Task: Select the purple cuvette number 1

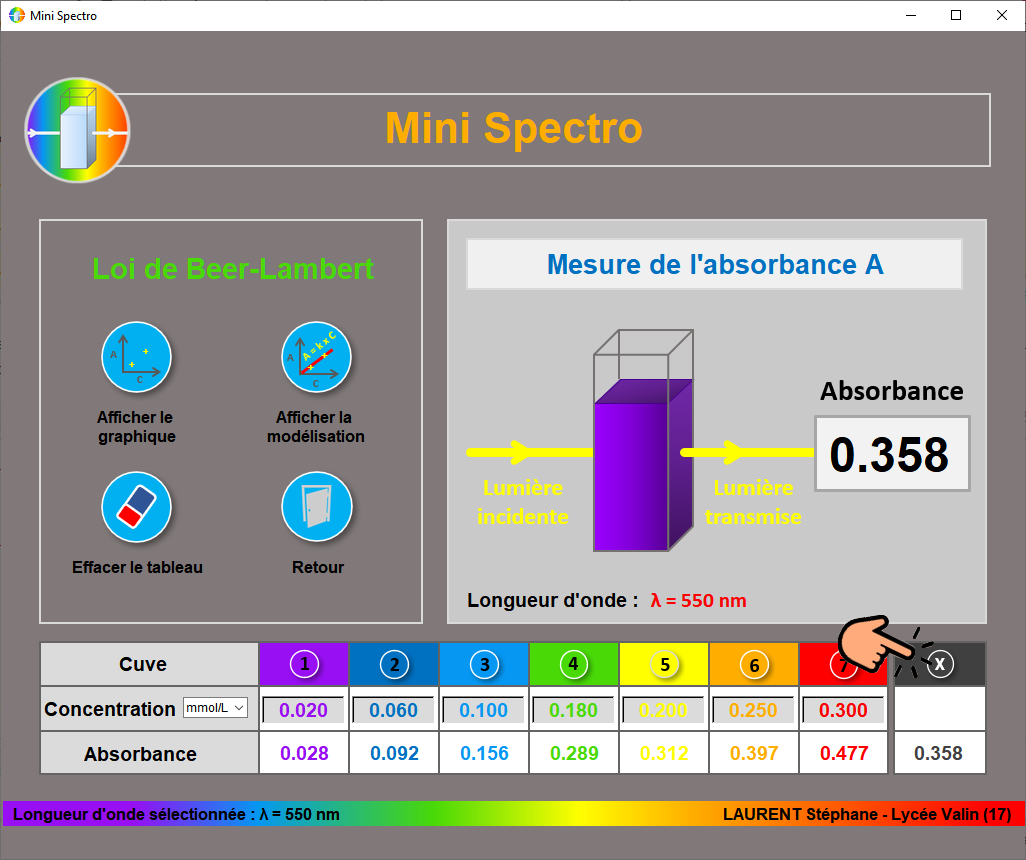Action: click(304, 664)
